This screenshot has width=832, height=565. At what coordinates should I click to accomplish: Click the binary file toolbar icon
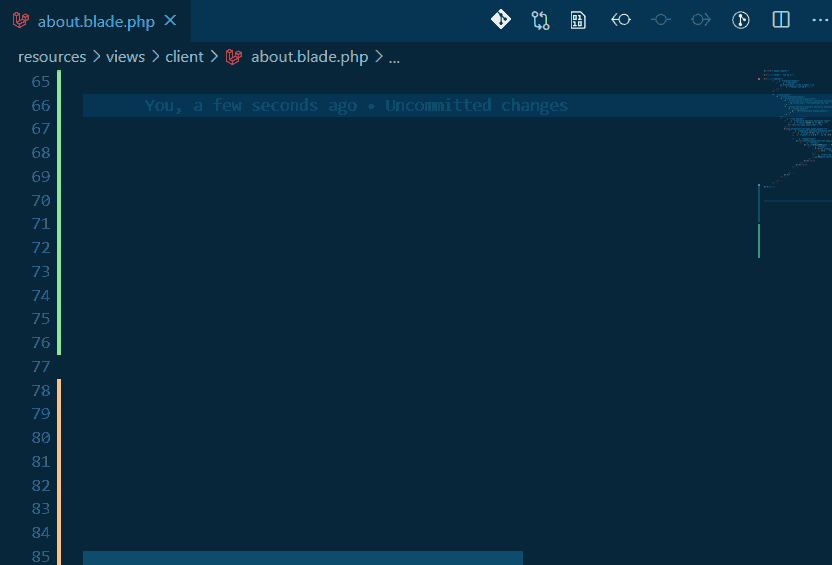click(x=578, y=20)
